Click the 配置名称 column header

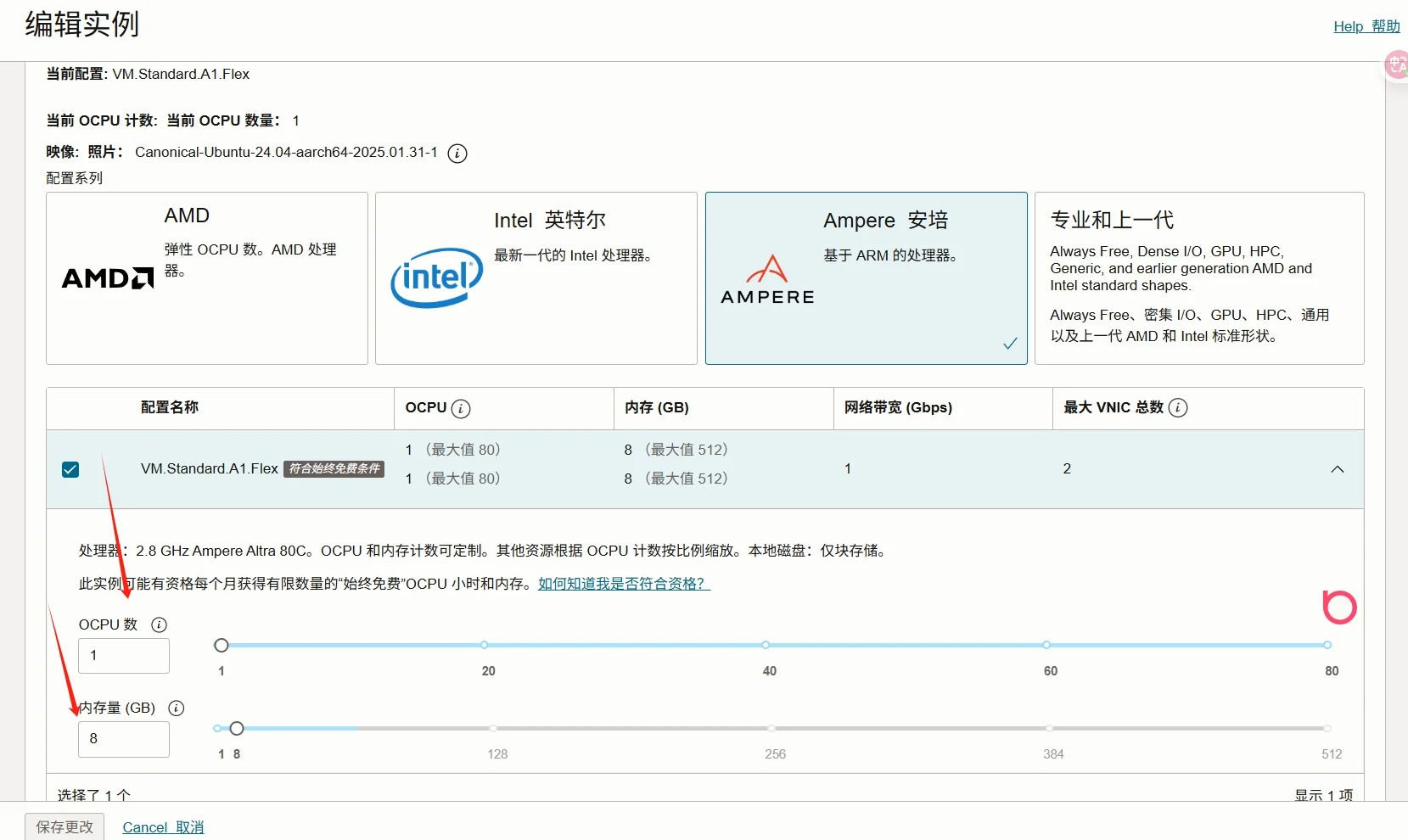click(x=170, y=408)
